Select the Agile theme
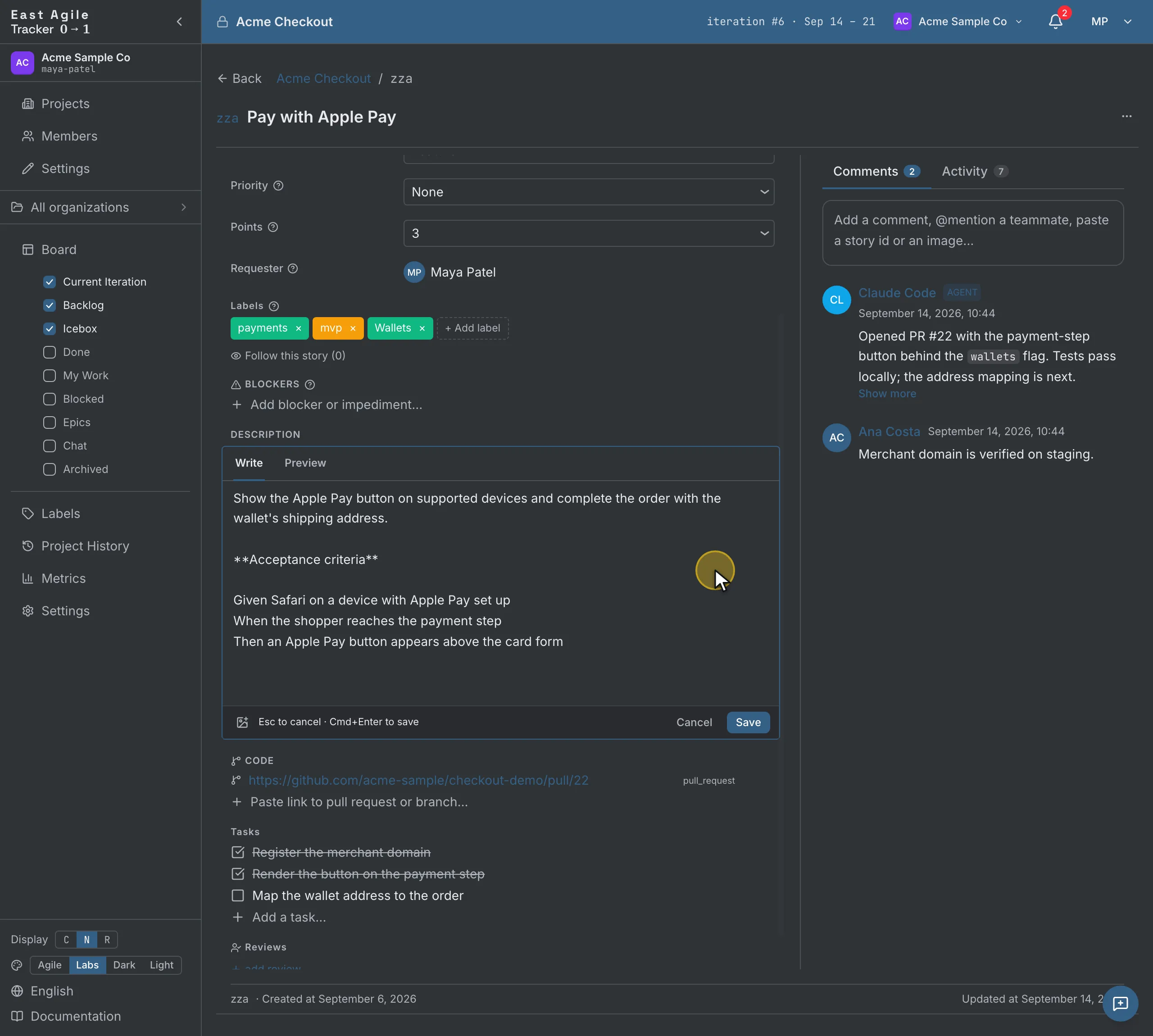 (50, 965)
